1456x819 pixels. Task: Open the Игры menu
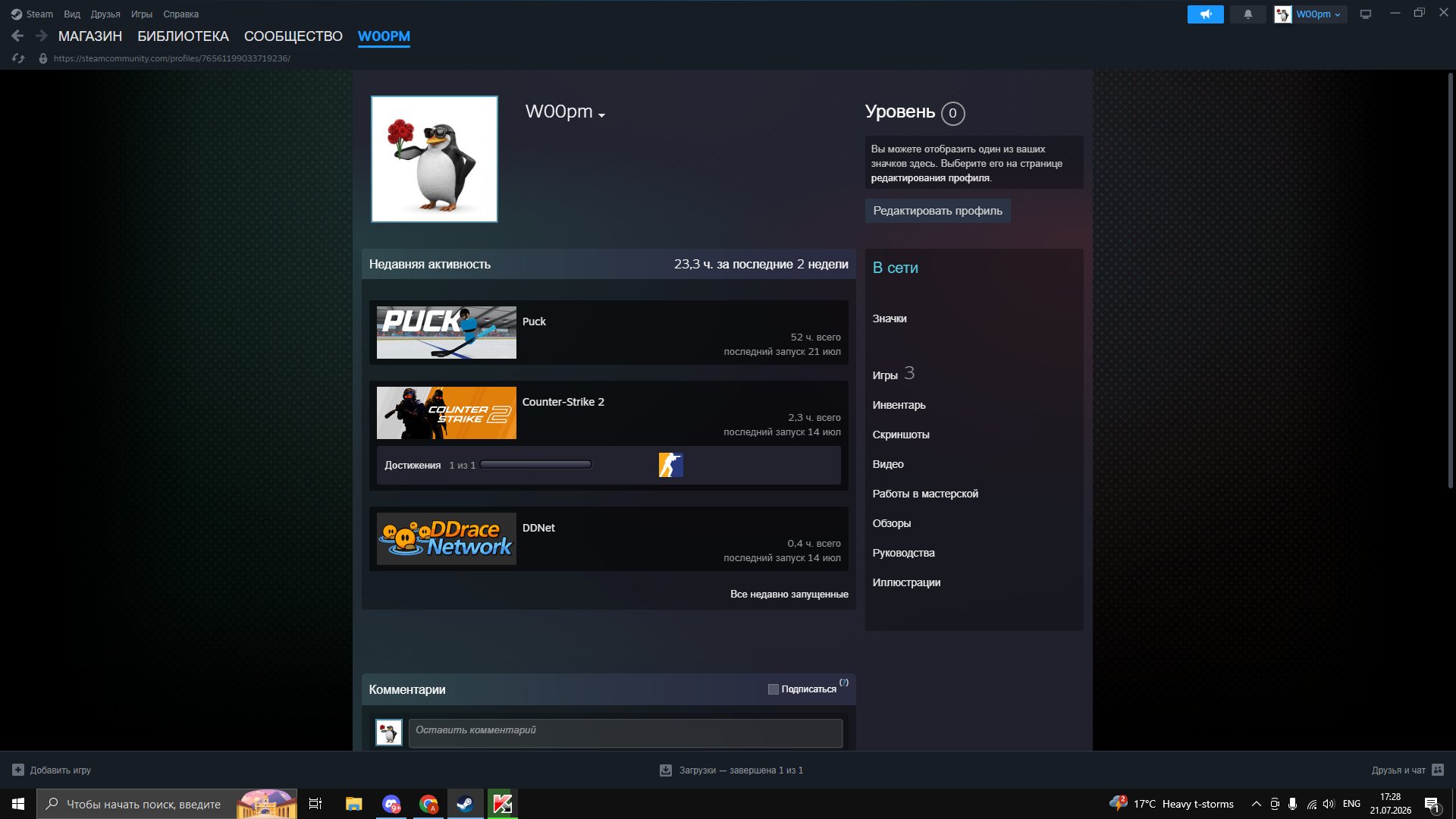[x=142, y=14]
